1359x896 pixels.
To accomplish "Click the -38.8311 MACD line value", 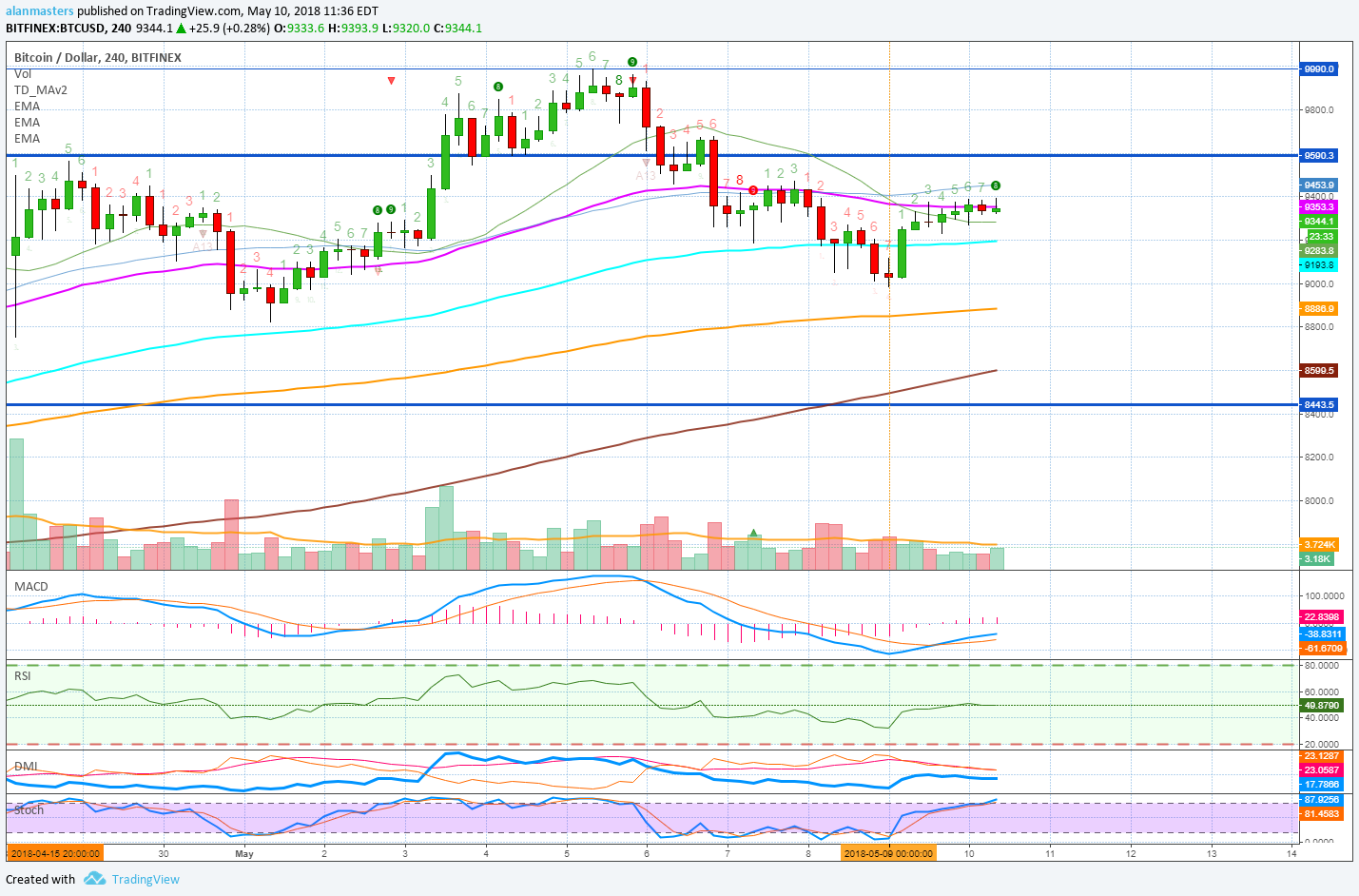I will tap(1323, 633).
